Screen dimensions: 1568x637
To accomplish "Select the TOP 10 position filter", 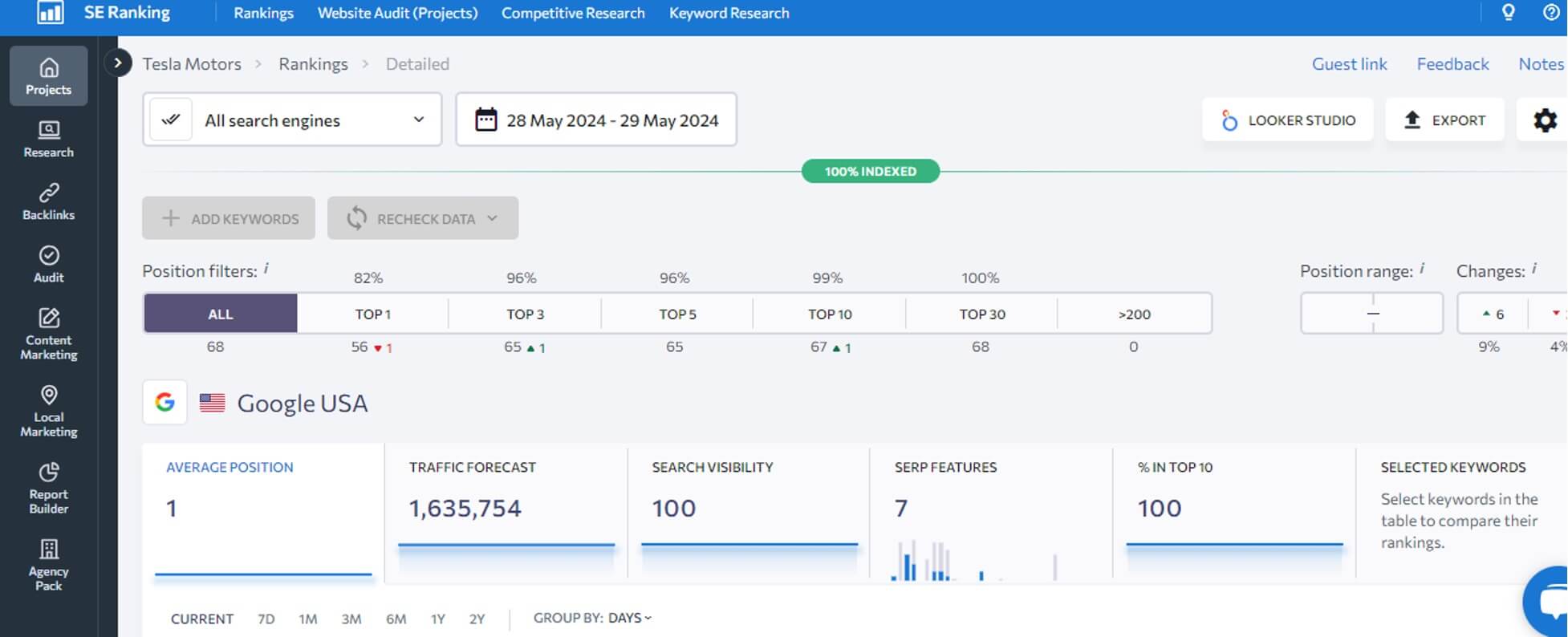I will [830, 314].
